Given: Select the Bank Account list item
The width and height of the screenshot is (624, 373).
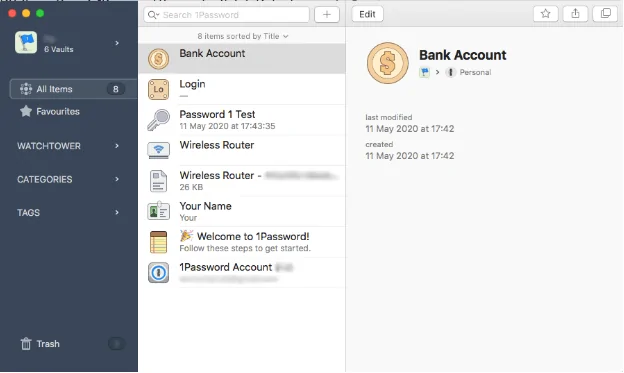Looking at the screenshot, I should click(x=242, y=59).
